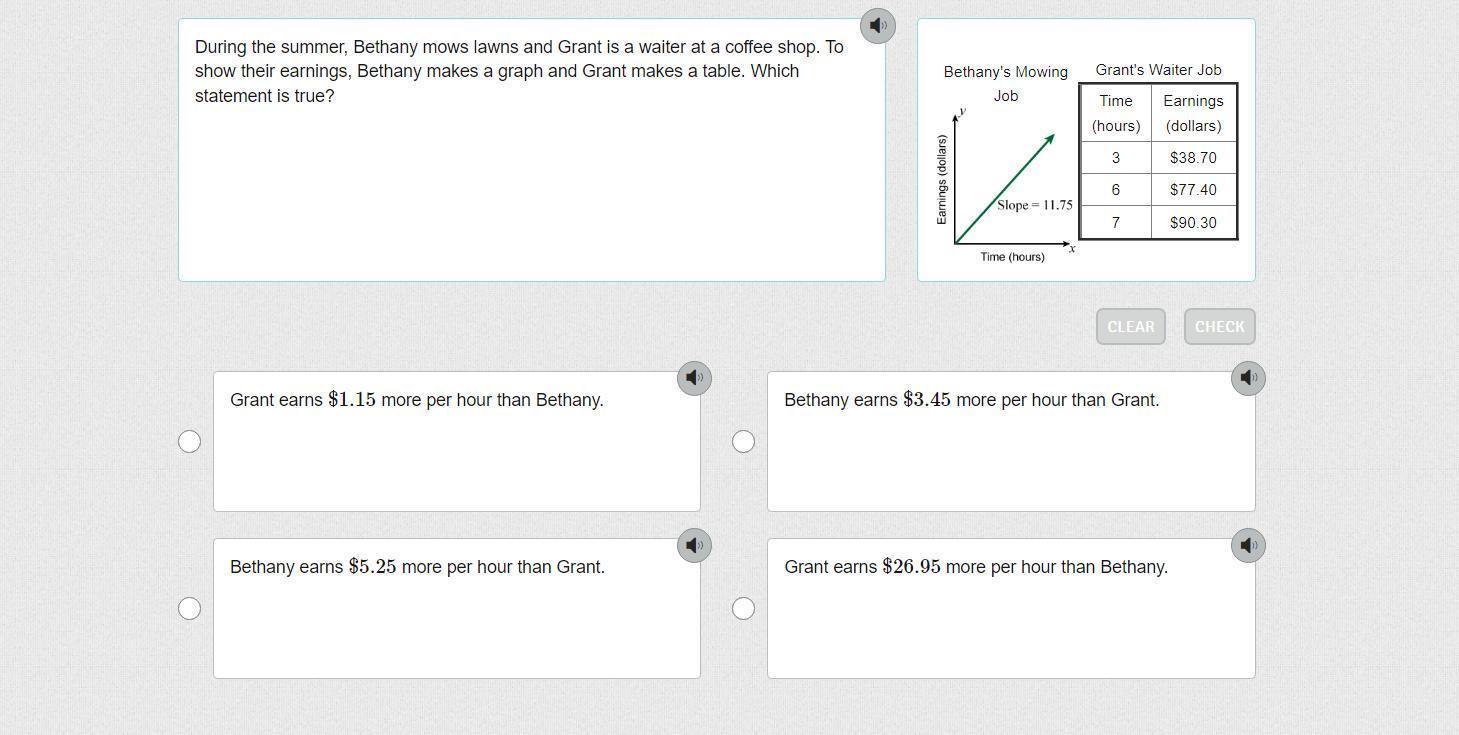Choose radio for Grant earns $26.95 more

743,608
